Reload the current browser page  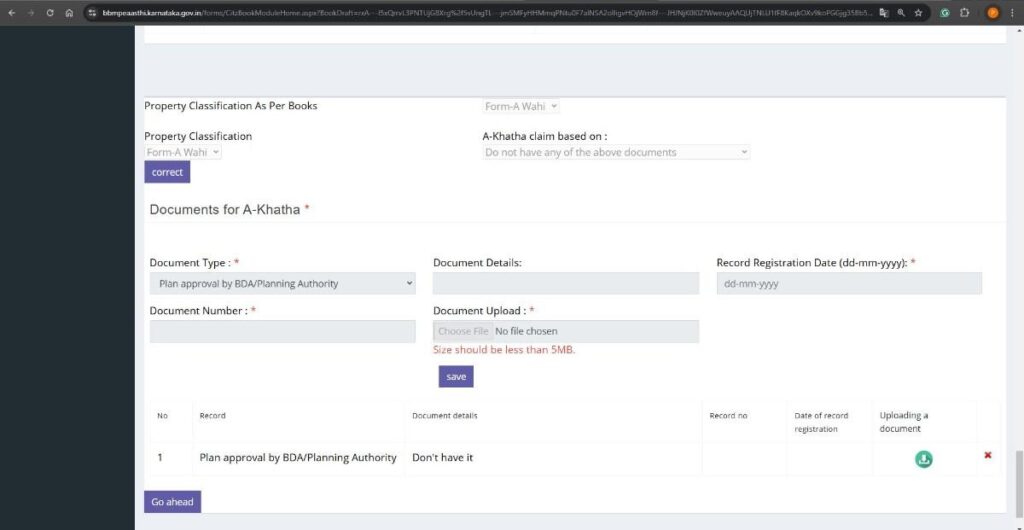click(50, 13)
